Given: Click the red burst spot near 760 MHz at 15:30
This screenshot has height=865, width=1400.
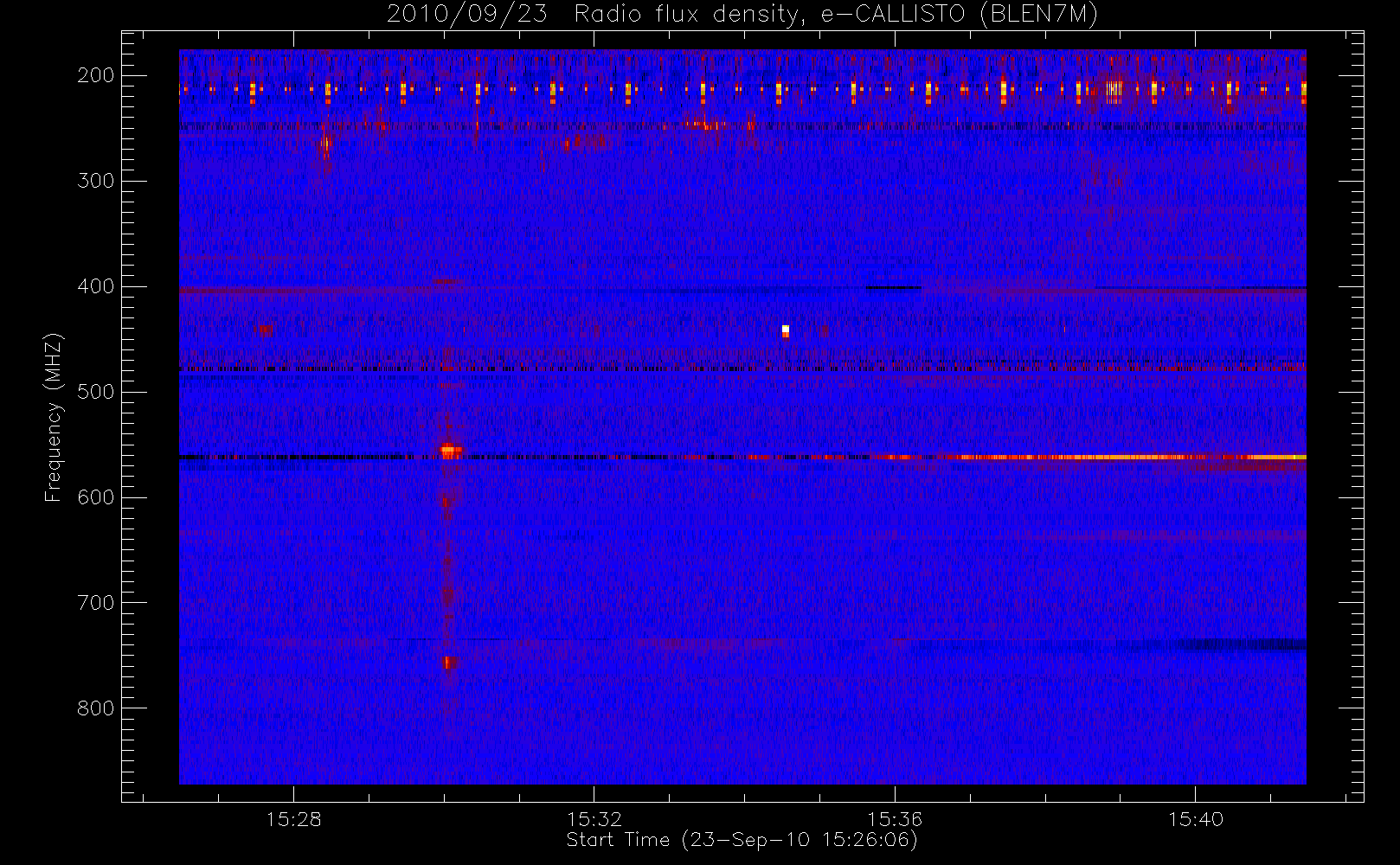Looking at the screenshot, I should (449, 663).
